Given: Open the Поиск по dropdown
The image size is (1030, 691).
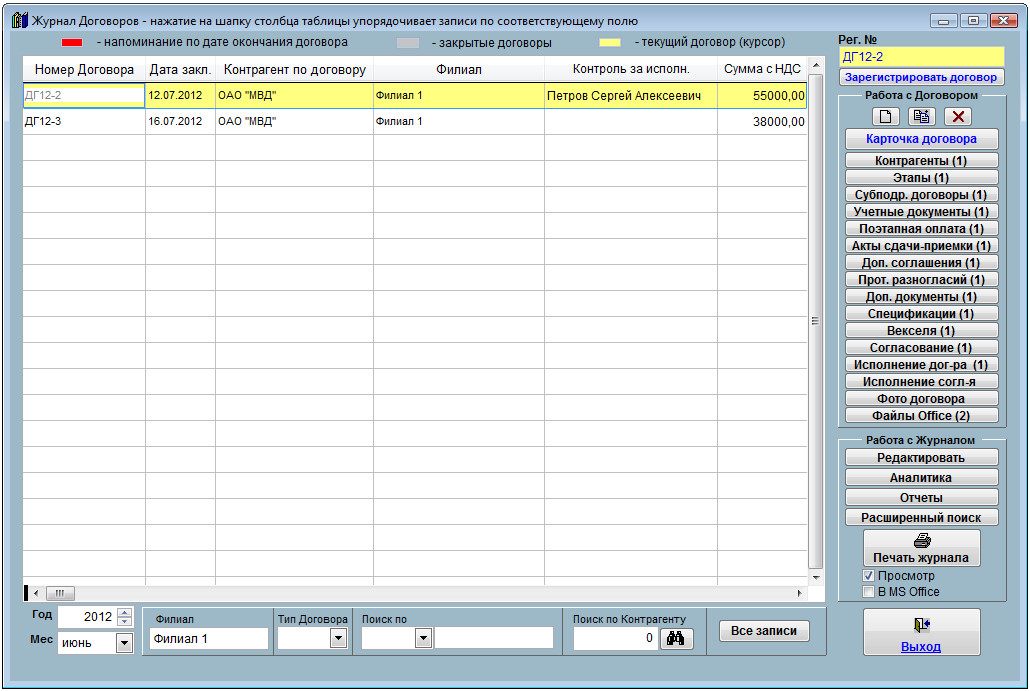Looking at the screenshot, I should click(x=423, y=638).
